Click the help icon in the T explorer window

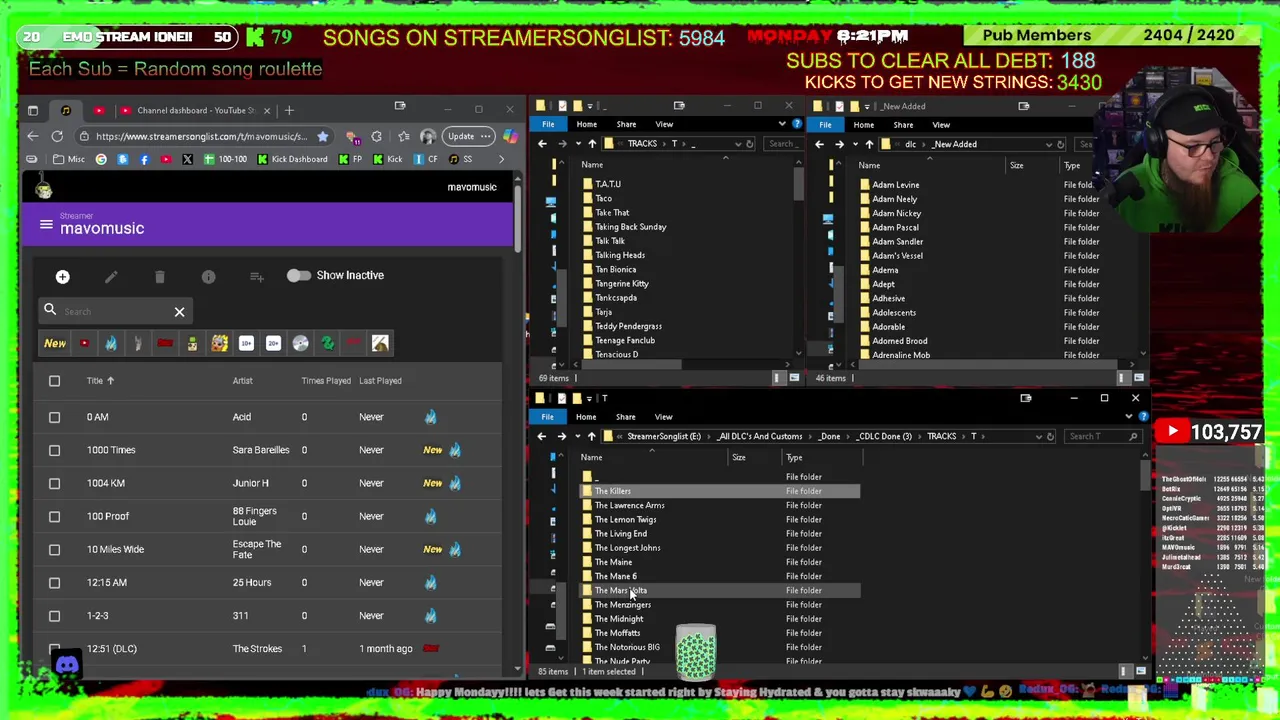tap(1143, 417)
